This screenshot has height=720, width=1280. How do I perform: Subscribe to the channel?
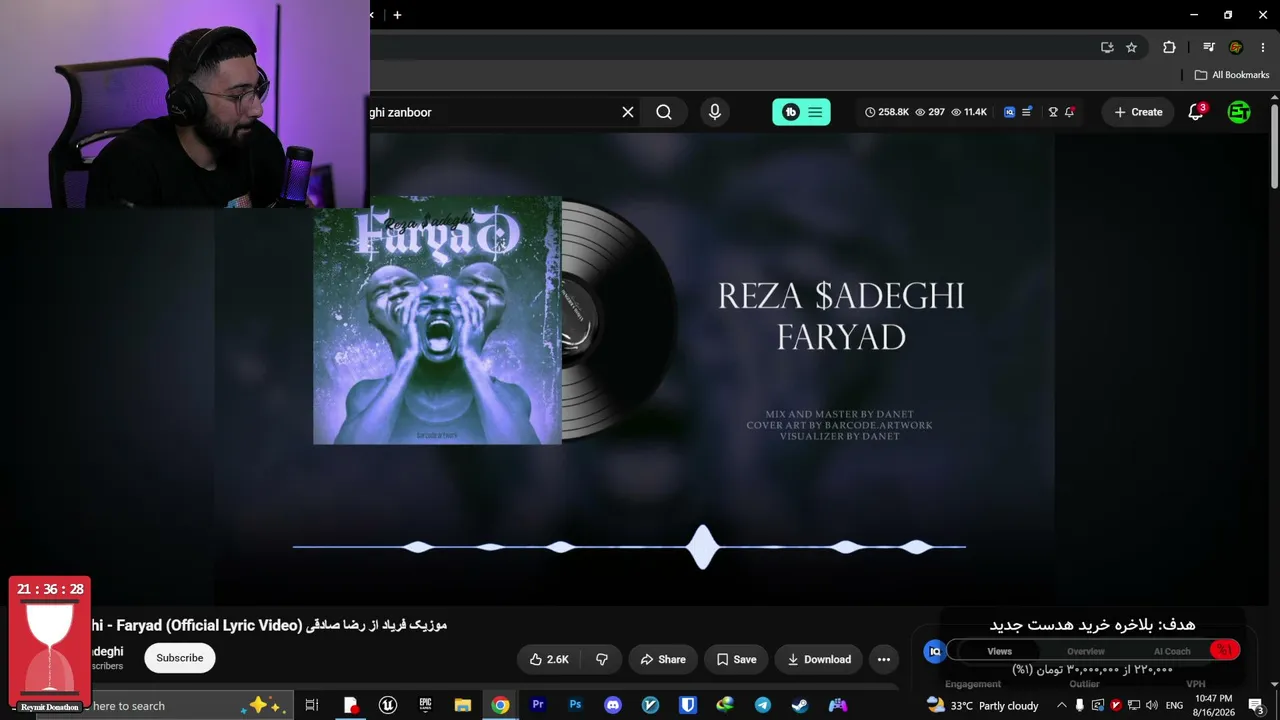180,658
